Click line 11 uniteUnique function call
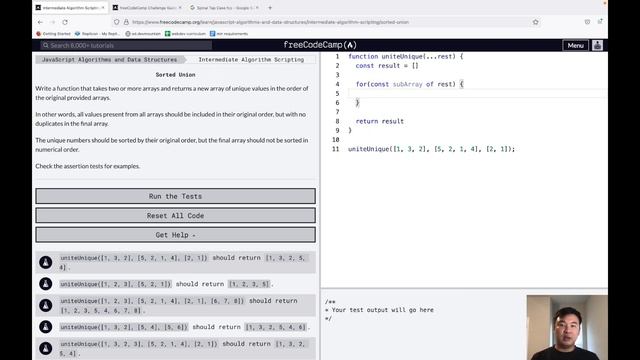The height and width of the screenshot is (360, 640). pyautogui.click(x=431, y=149)
